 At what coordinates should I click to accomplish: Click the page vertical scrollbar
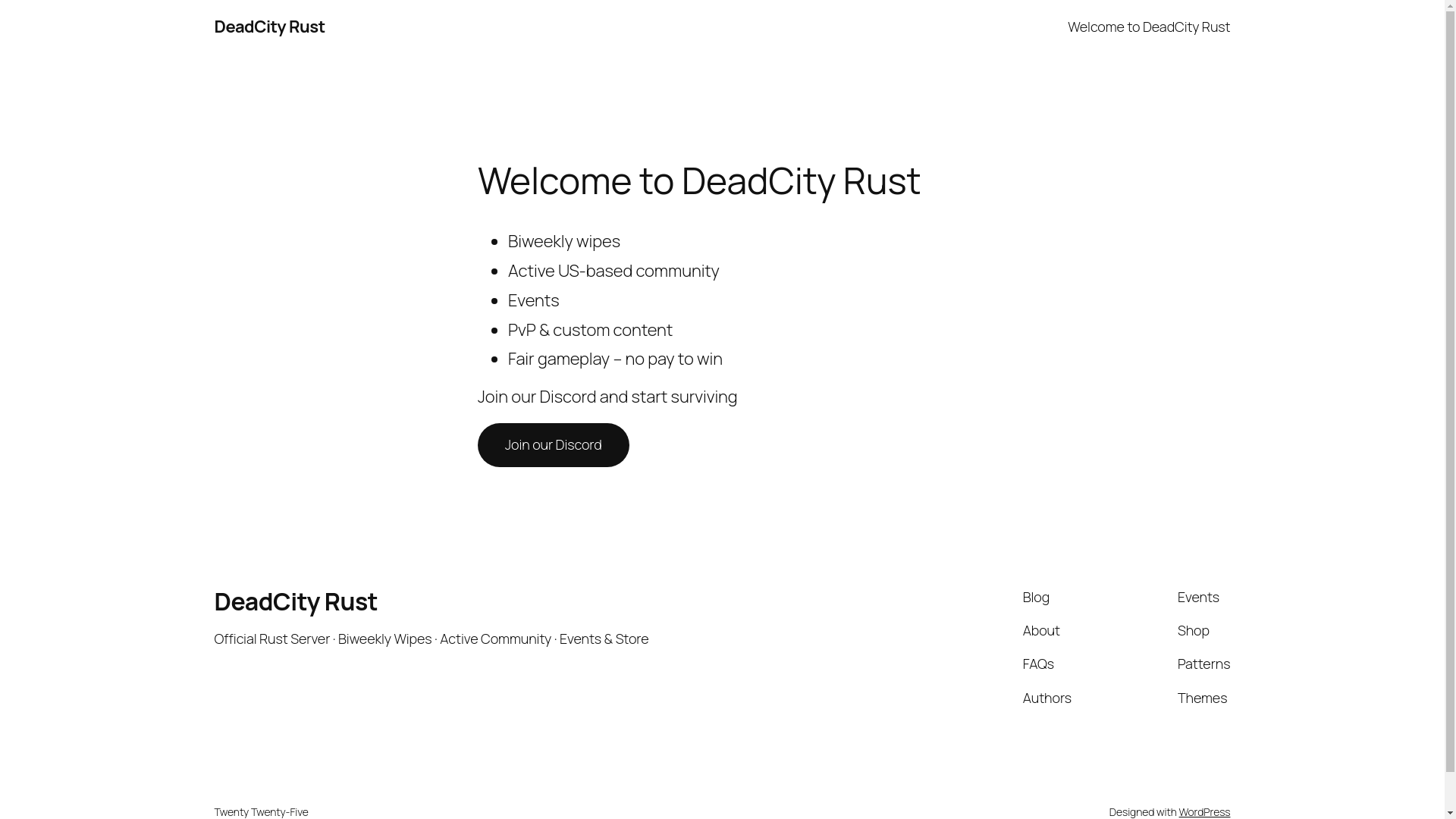[1450, 409]
